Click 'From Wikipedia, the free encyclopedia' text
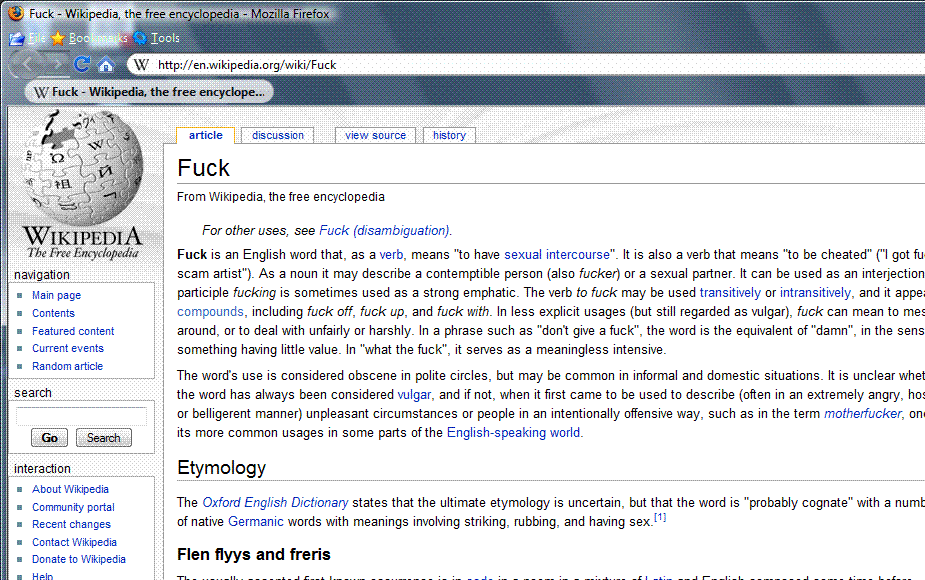The width and height of the screenshot is (925, 580). [x=281, y=197]
